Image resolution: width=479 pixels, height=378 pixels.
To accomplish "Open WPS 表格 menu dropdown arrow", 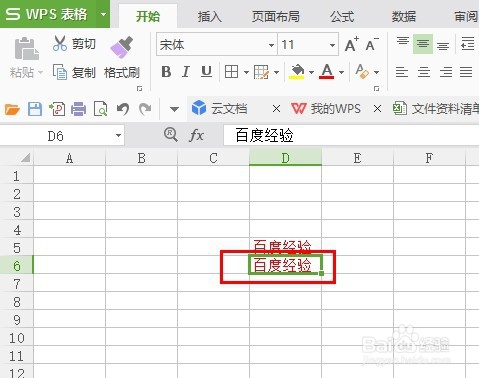I will click(x=103, y=14).
